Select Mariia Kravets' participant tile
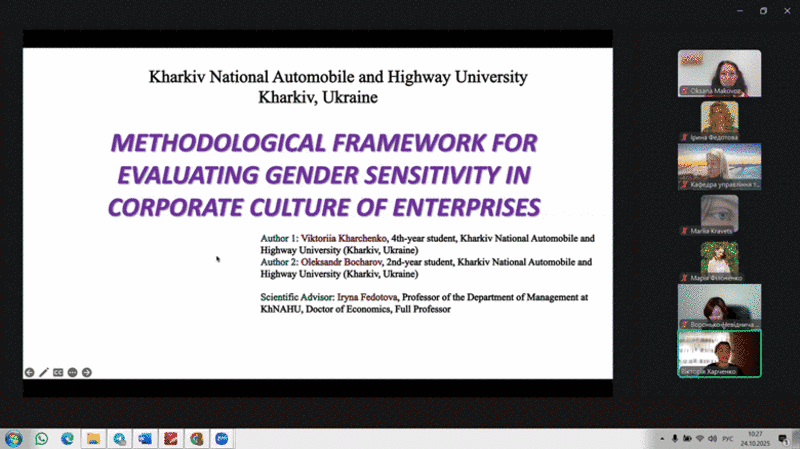800x449 pixels. [719, 214]
